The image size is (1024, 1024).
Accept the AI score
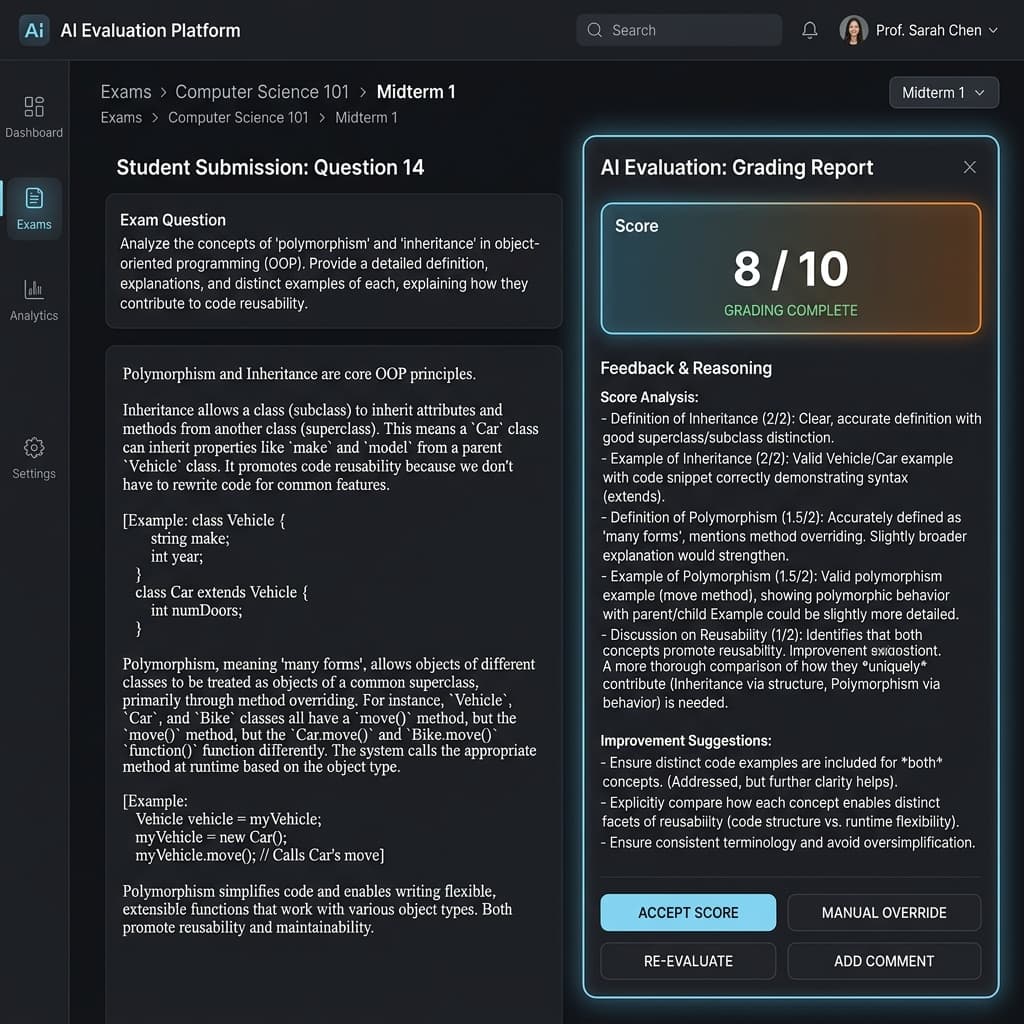(688, 912)
